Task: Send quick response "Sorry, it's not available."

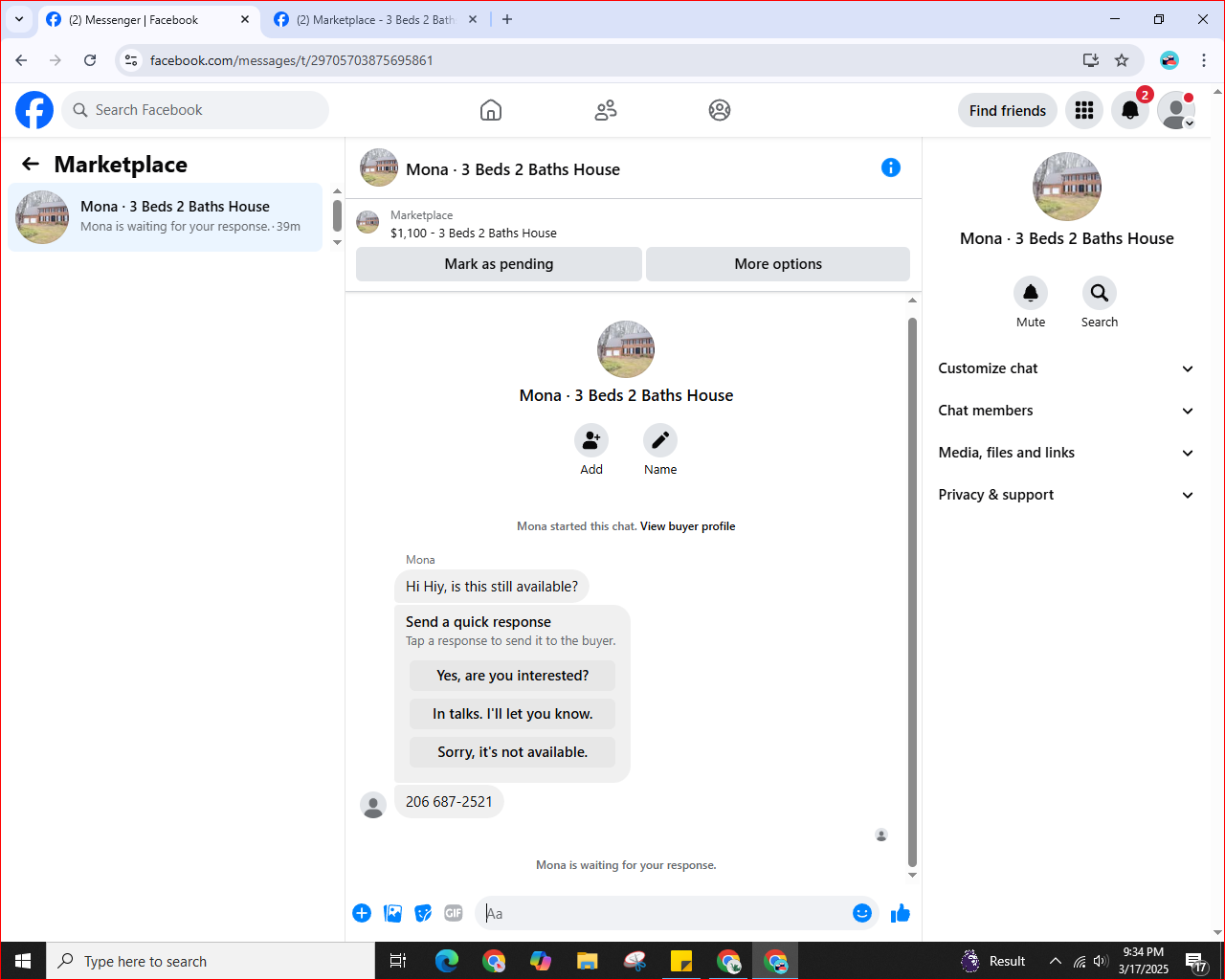Action: pos(513,752)
